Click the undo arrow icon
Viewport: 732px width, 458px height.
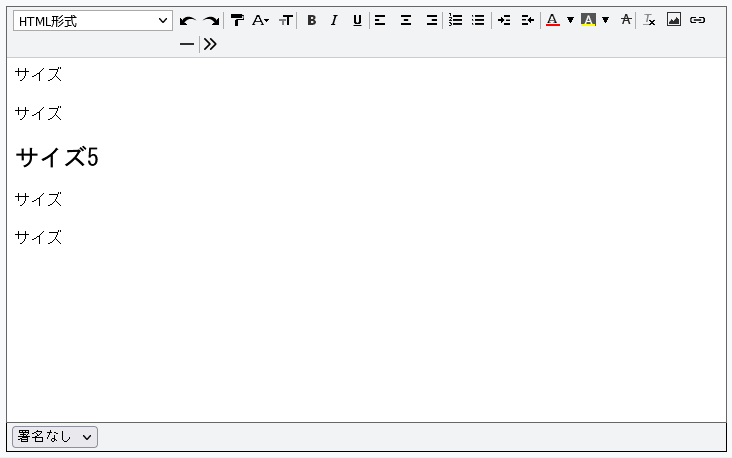point(188,21)
